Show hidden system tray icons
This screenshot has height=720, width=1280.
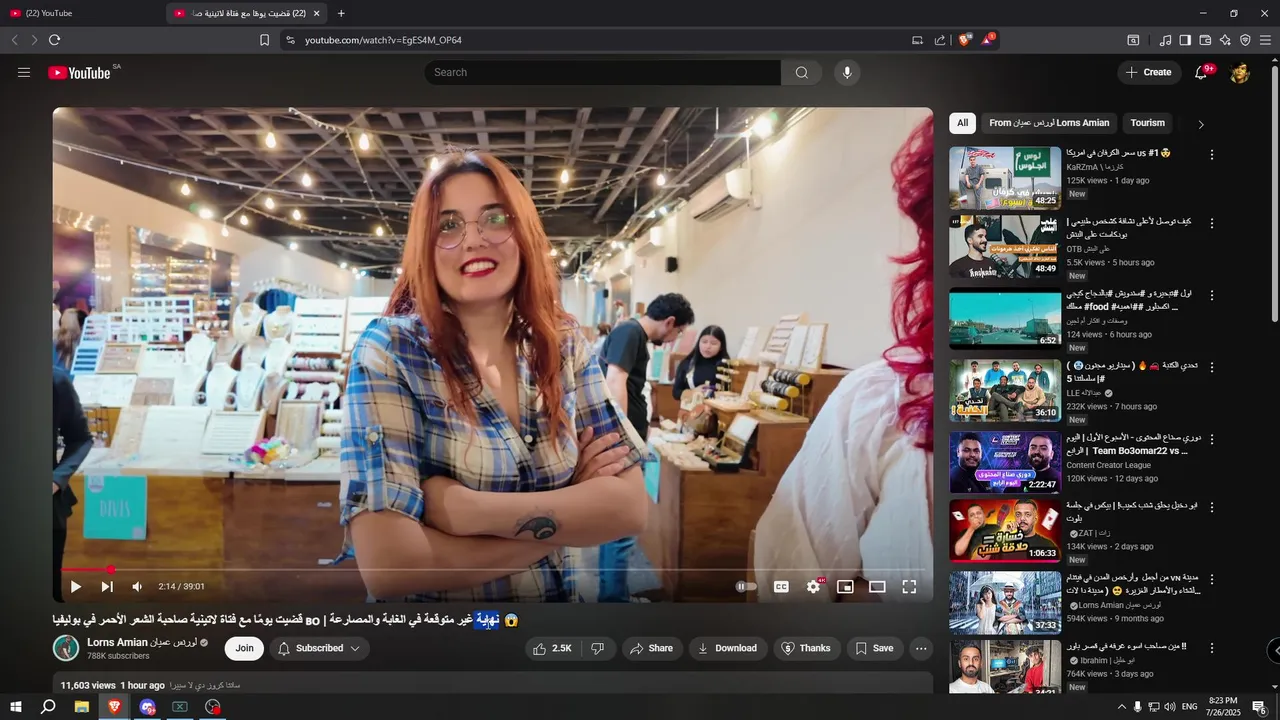point(1121,706)
